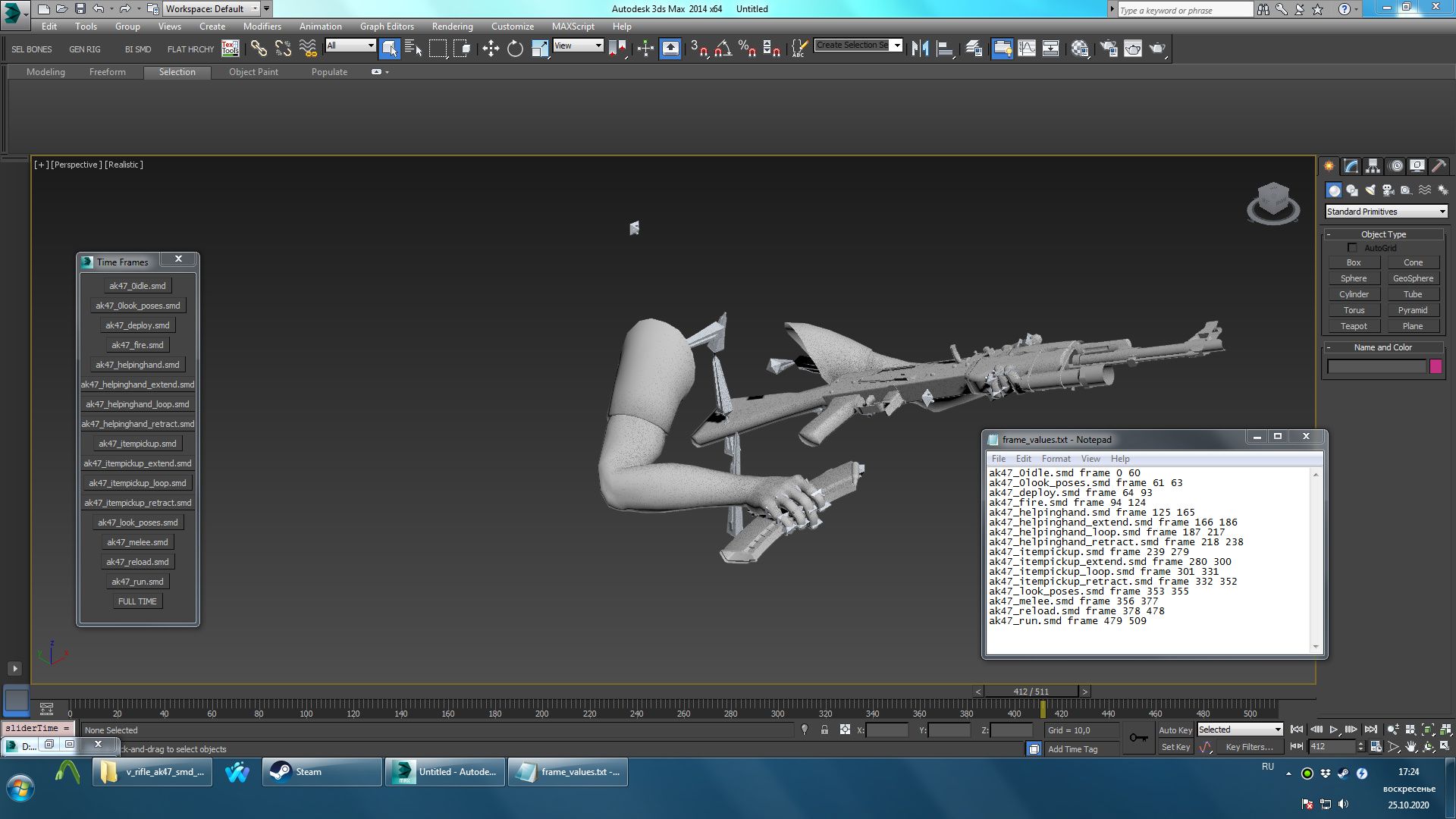Open the Graph Editors menu

click(x=387, y=27)
